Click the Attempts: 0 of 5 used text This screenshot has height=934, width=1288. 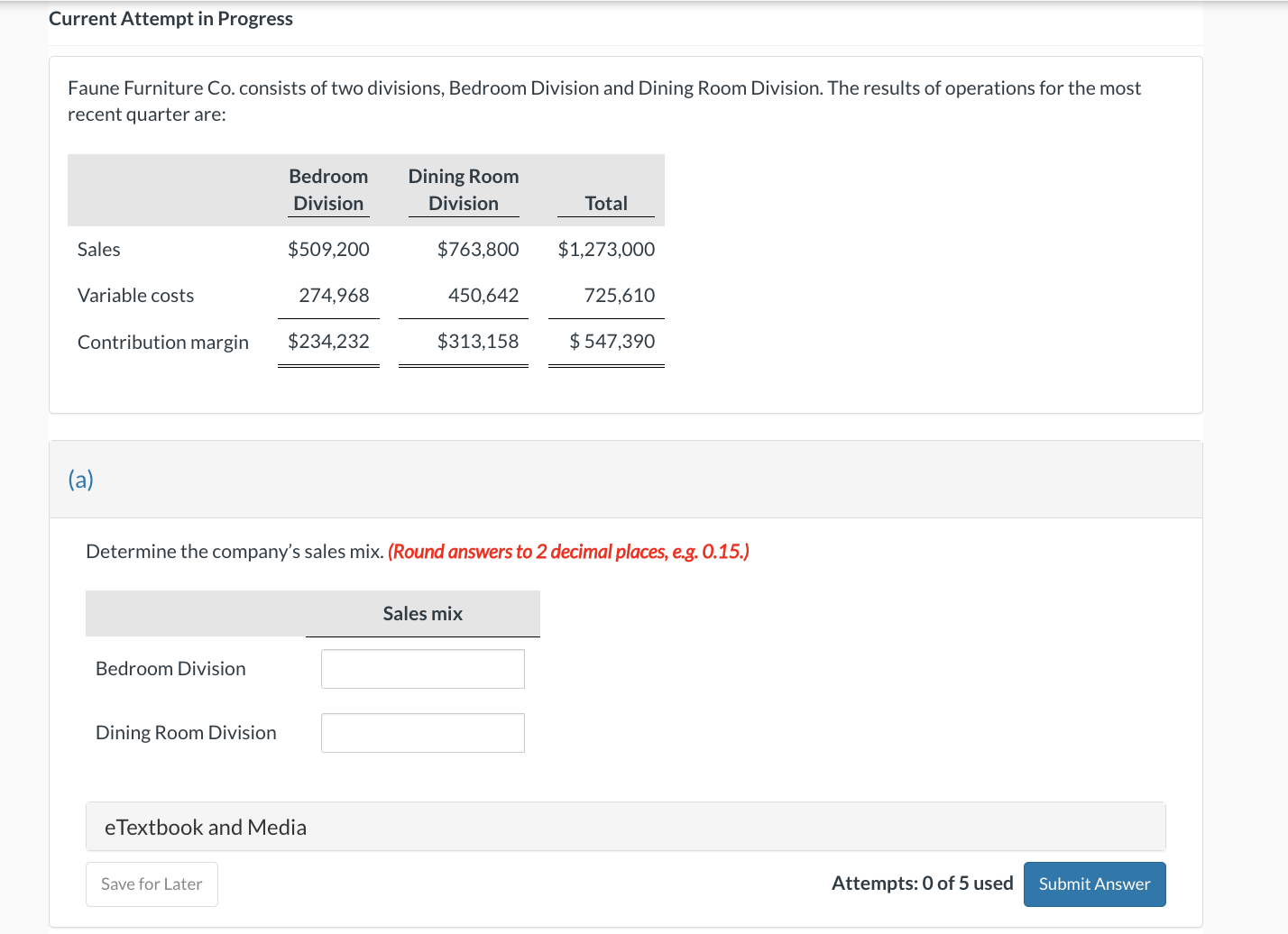[923, 884]
